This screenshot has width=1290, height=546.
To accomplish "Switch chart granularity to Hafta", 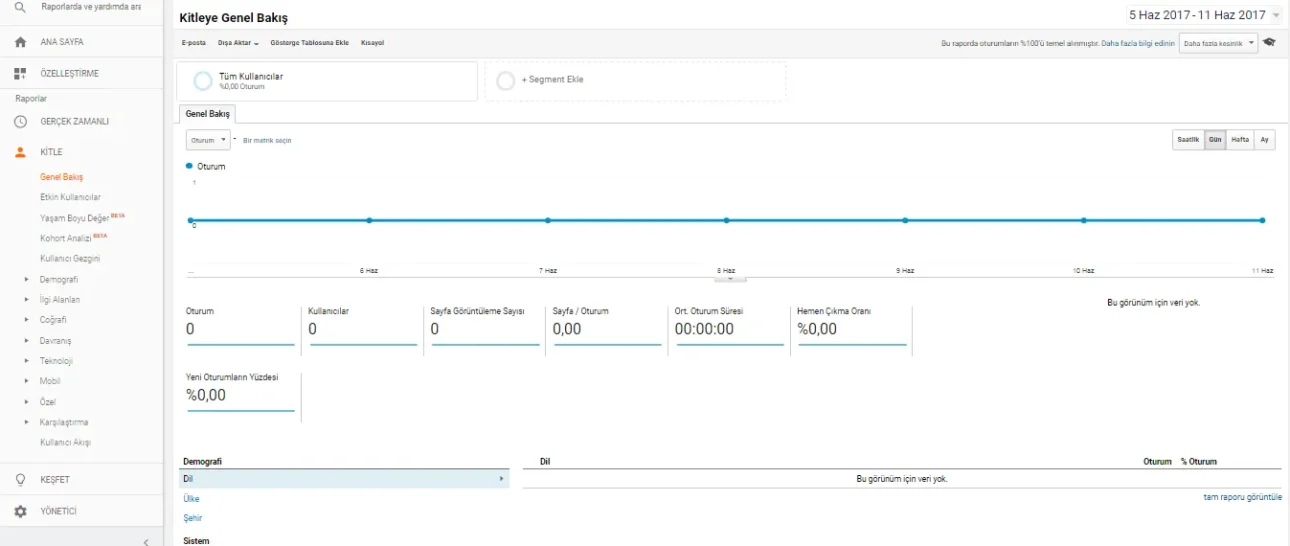I will tap(1240, 140).
